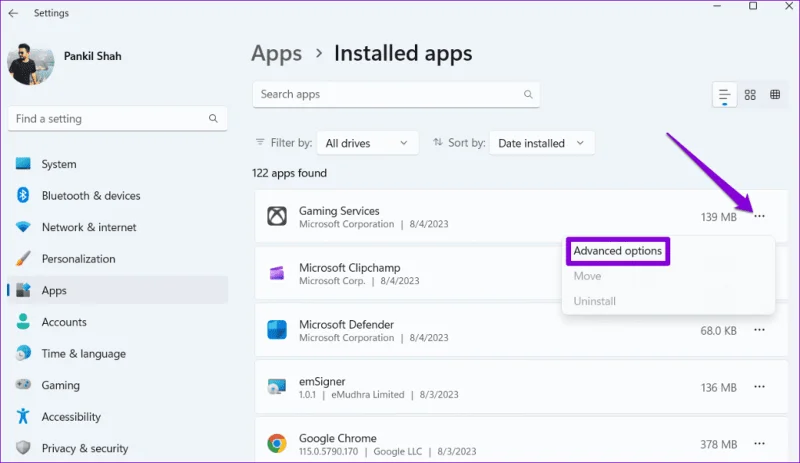Click the Google Chrome app icon

click(277, 444)
